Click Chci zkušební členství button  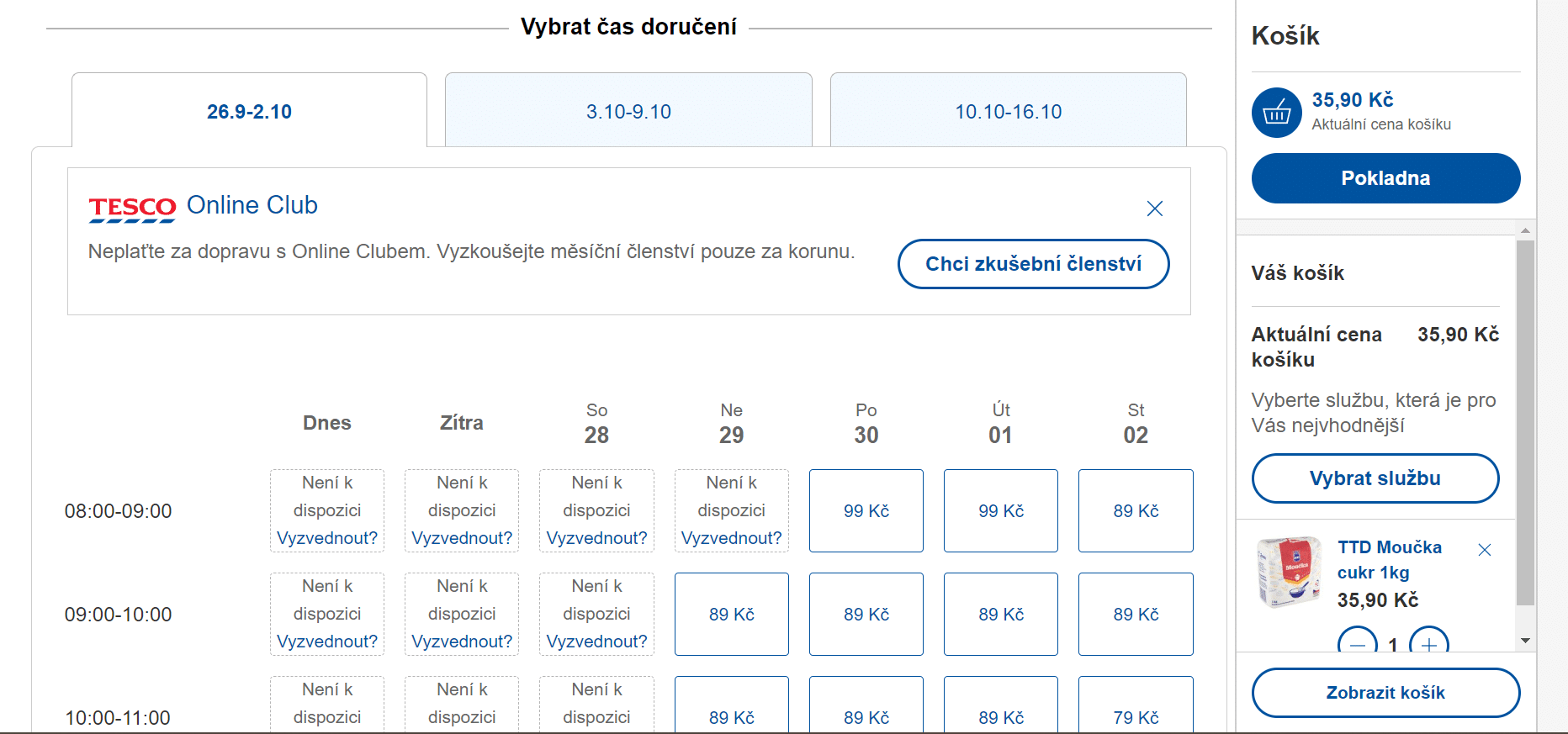click(x=1034, y=264)
